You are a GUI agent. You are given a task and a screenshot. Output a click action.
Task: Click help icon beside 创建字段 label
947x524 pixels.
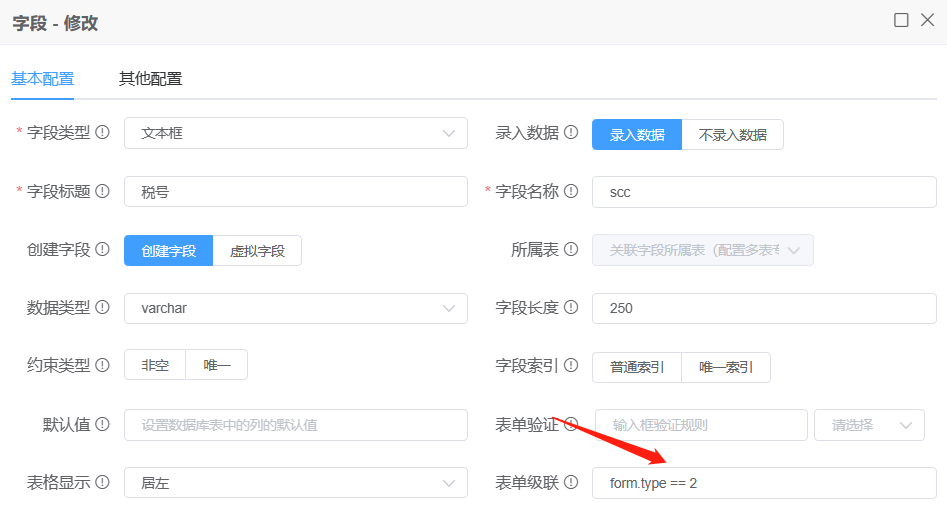point(102,250)
